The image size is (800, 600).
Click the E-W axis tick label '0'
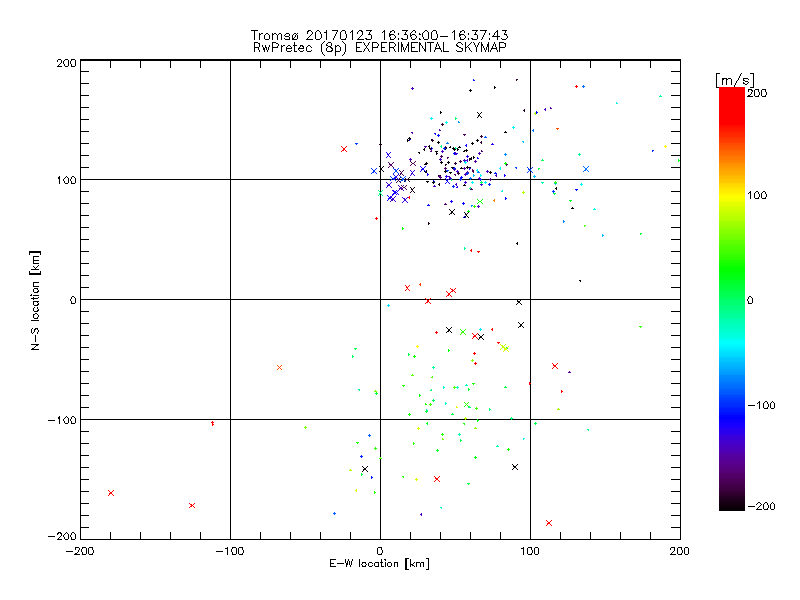380,551
